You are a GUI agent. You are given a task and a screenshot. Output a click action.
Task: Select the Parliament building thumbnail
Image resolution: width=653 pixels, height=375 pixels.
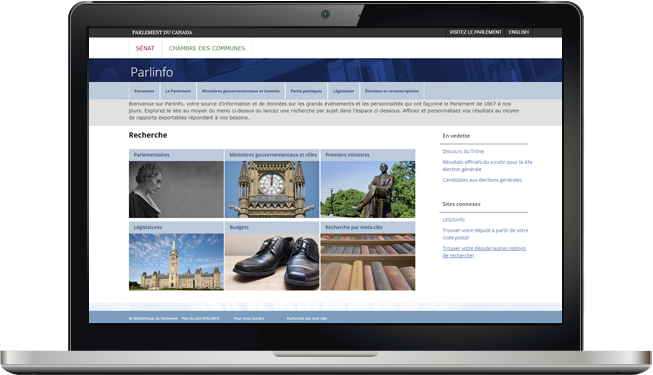tap(176, 262)
